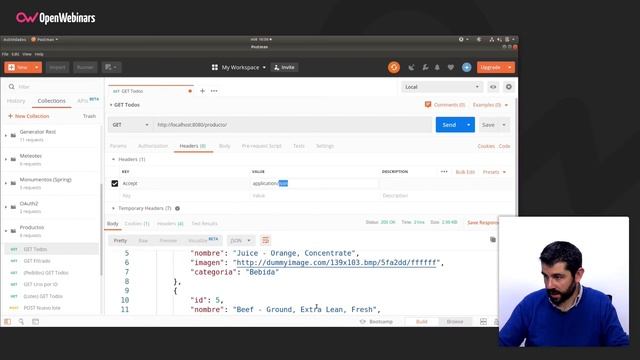This screenshot has width=640, height=360.
Task: Click the heart icon in header
Action: click(451, 67)
